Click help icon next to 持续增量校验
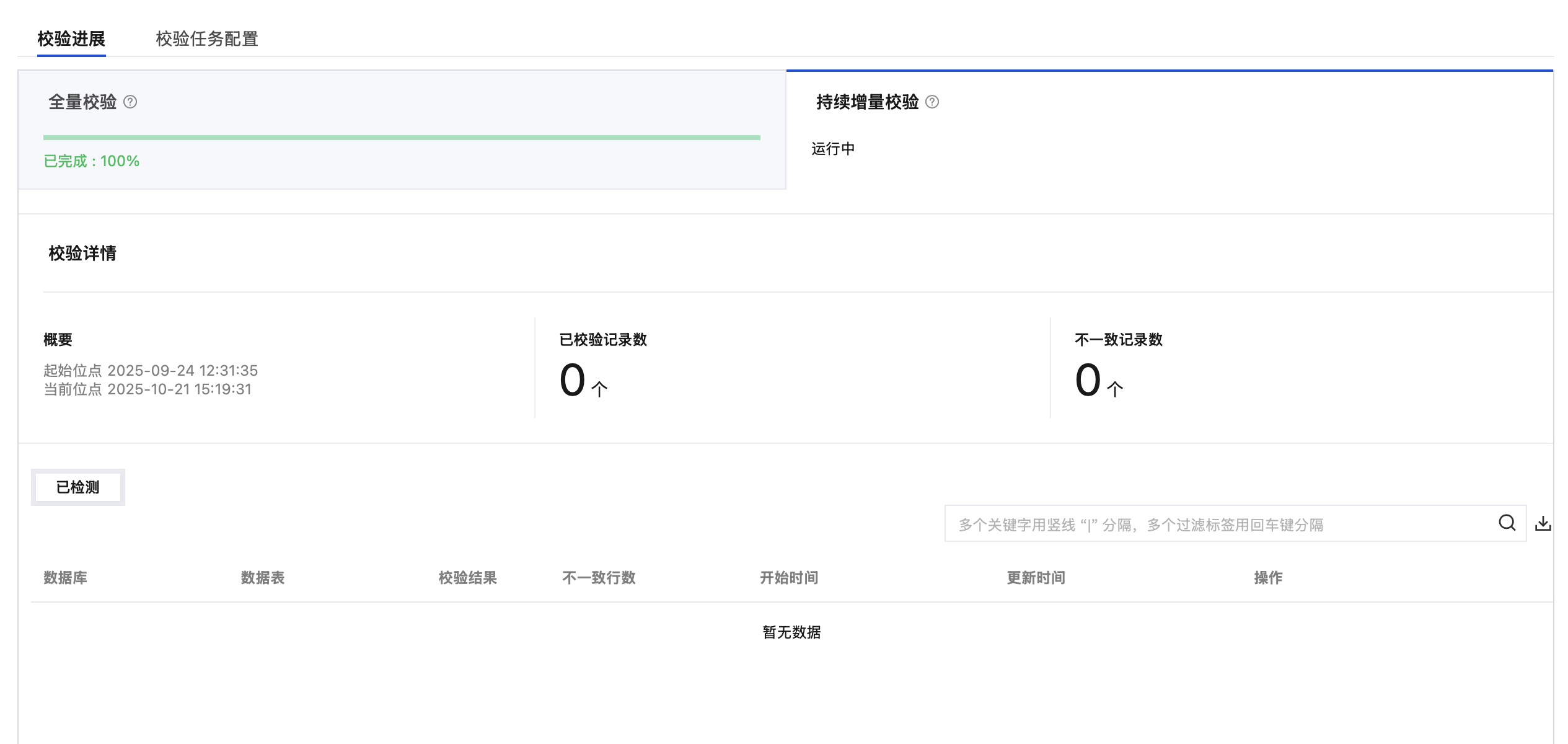 (932, 102)
